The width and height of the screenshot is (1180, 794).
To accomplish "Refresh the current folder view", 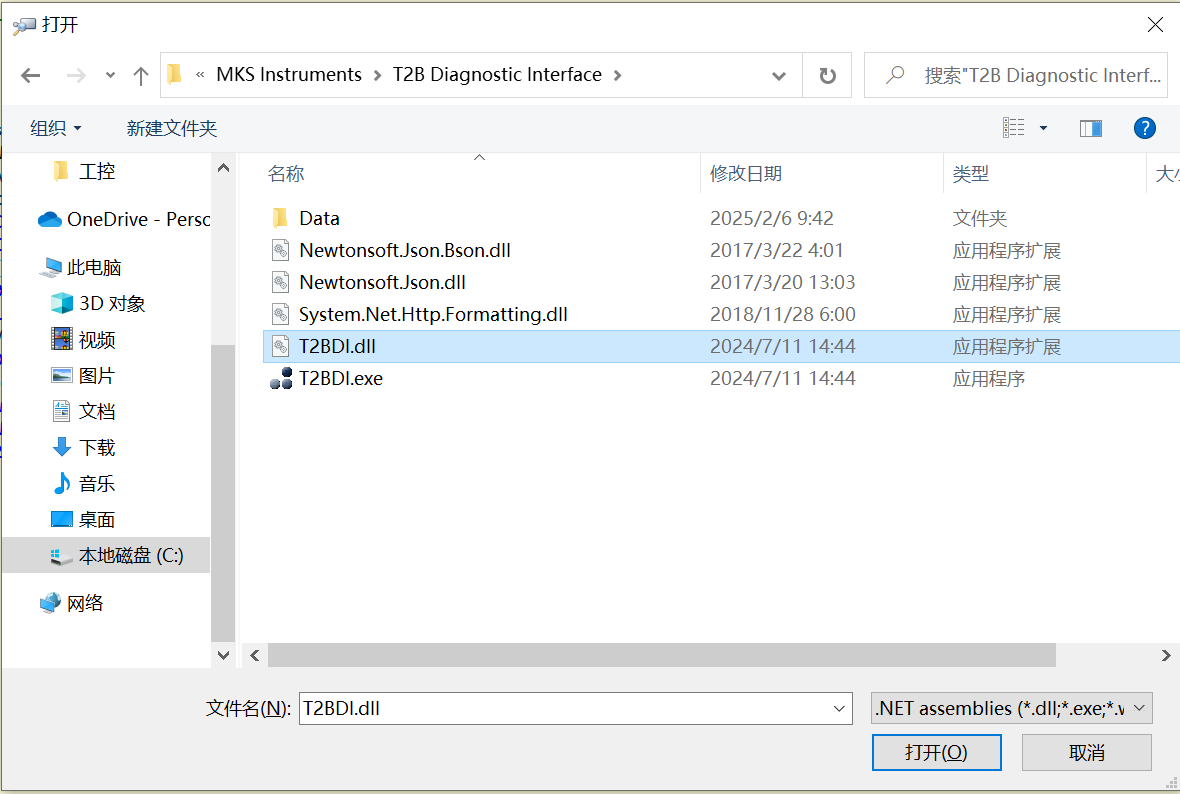I will [x=827, y=75].
